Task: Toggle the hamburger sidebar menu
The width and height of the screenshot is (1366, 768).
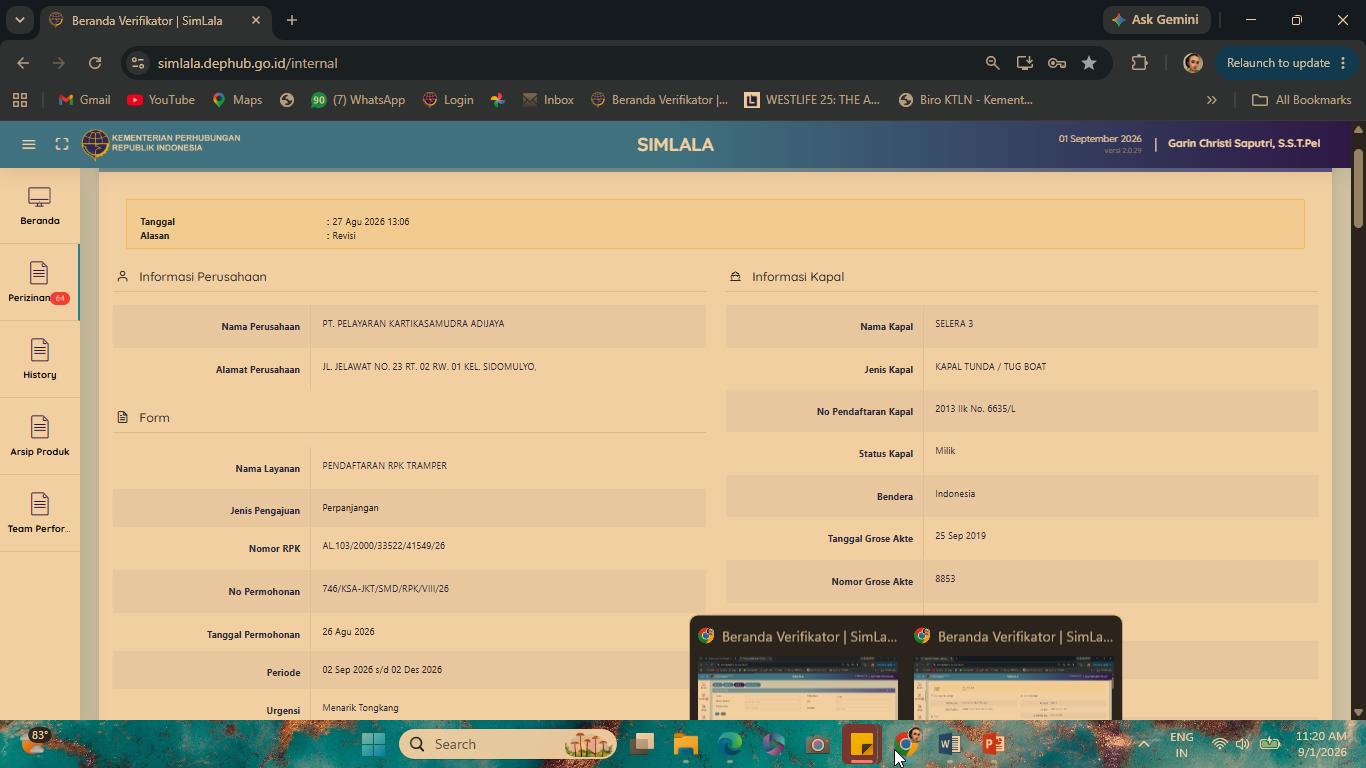Action: [29, 144]
